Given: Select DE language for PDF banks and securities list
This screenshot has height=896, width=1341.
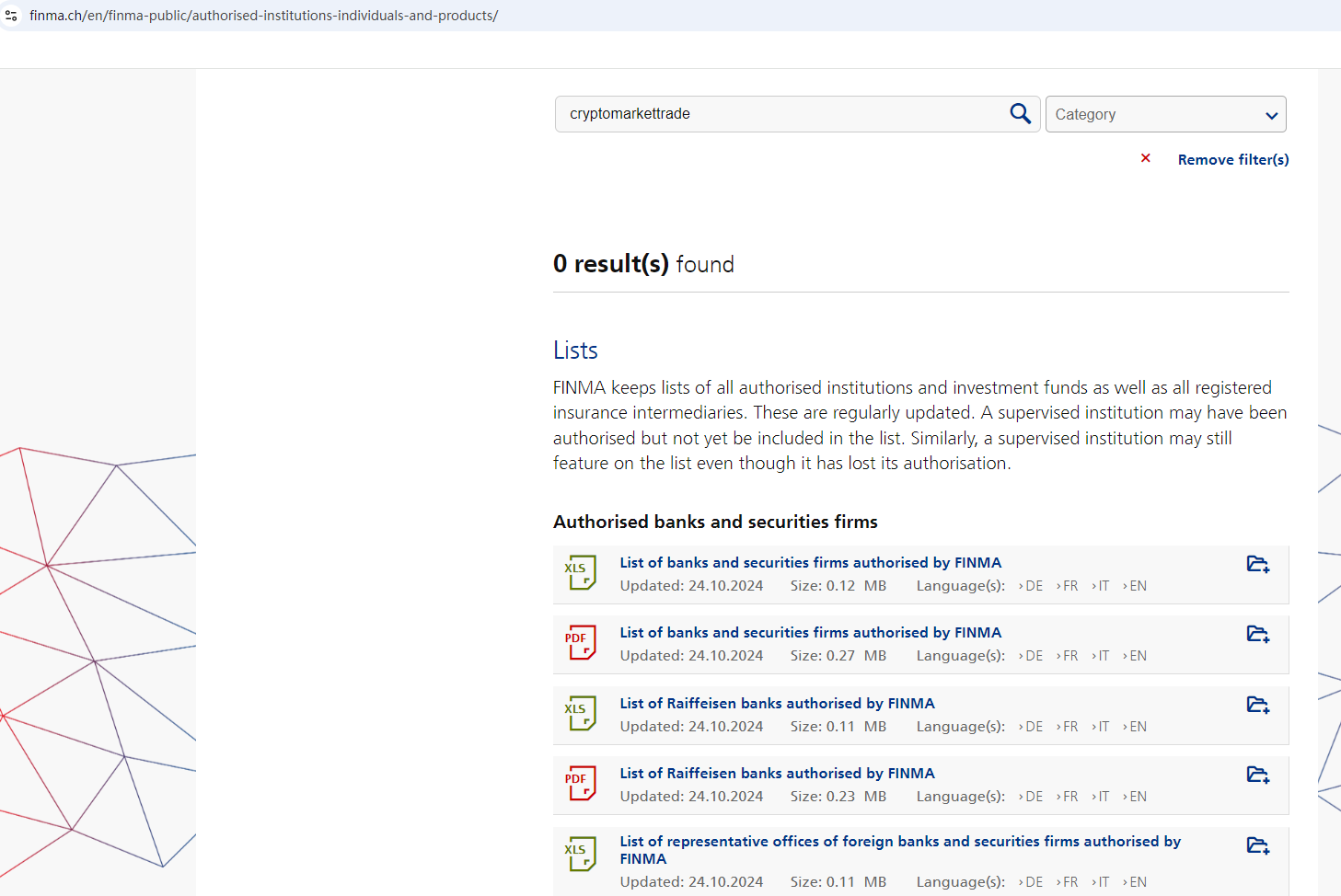Looking at the screenshot, I should point(1031,656).
